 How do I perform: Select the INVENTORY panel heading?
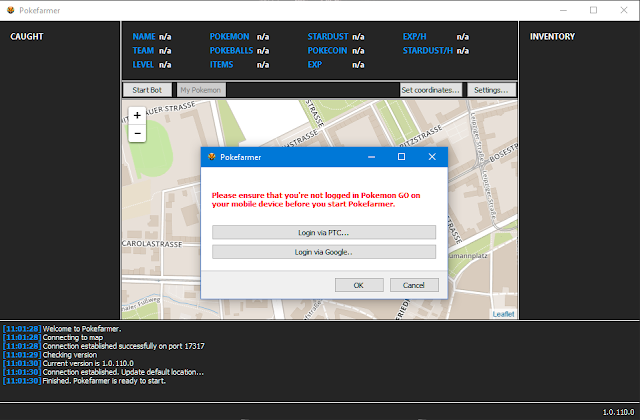click(x=552, y=37)
